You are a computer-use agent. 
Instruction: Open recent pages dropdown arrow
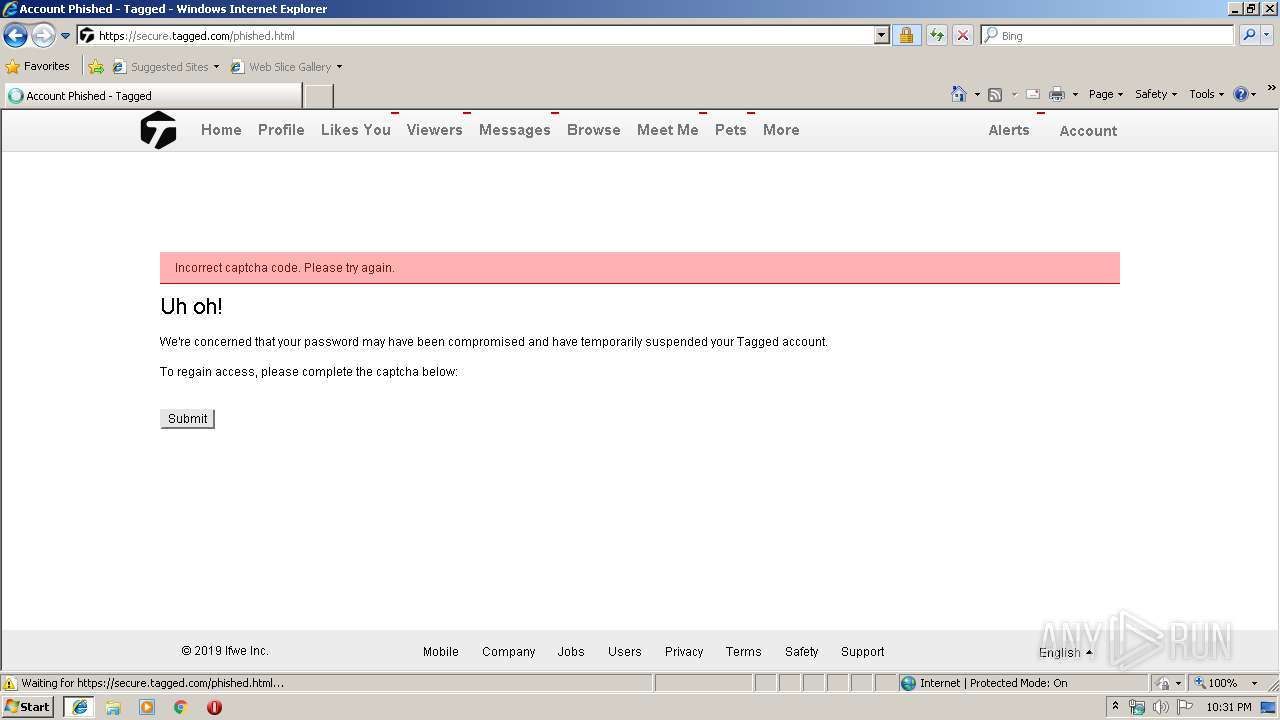pos(66,36)
